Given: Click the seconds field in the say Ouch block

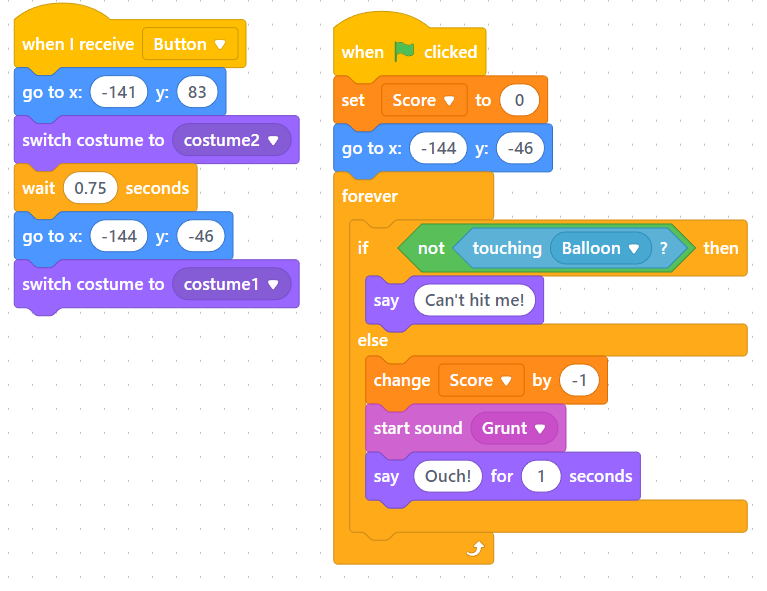Looking at the screenshot, I should pos(541,476).
